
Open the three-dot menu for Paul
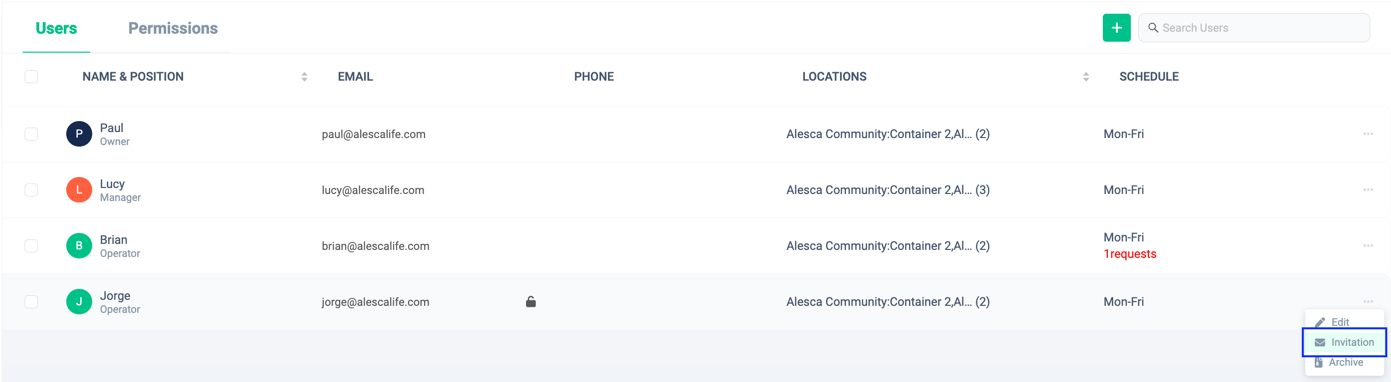tap(1368, 134)
